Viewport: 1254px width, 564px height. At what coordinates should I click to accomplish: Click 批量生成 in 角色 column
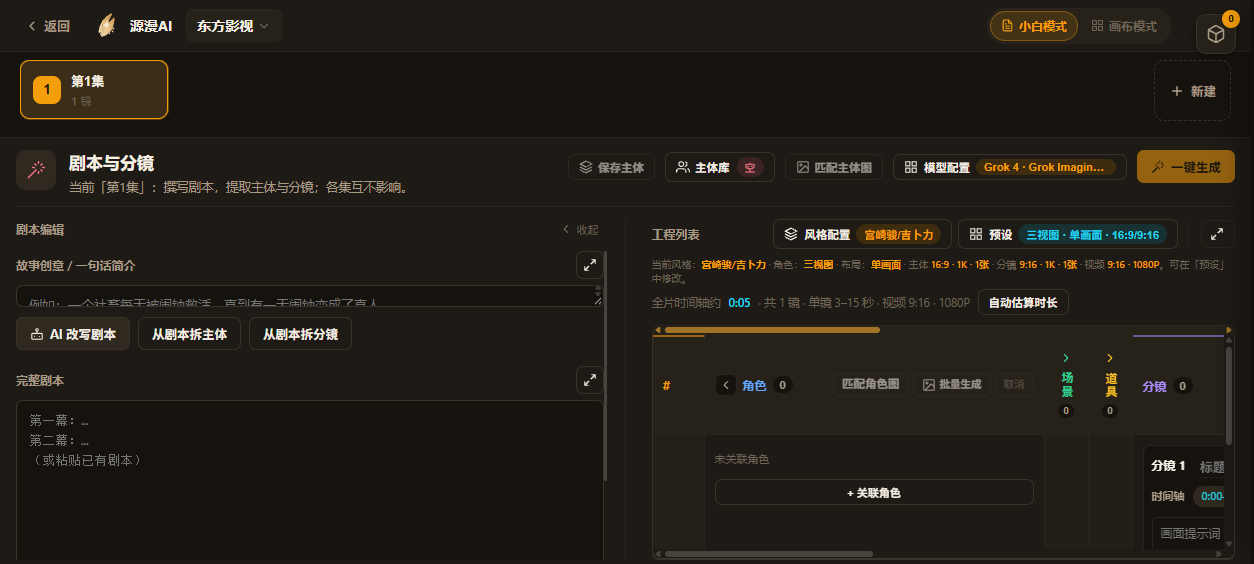point(952,384)
